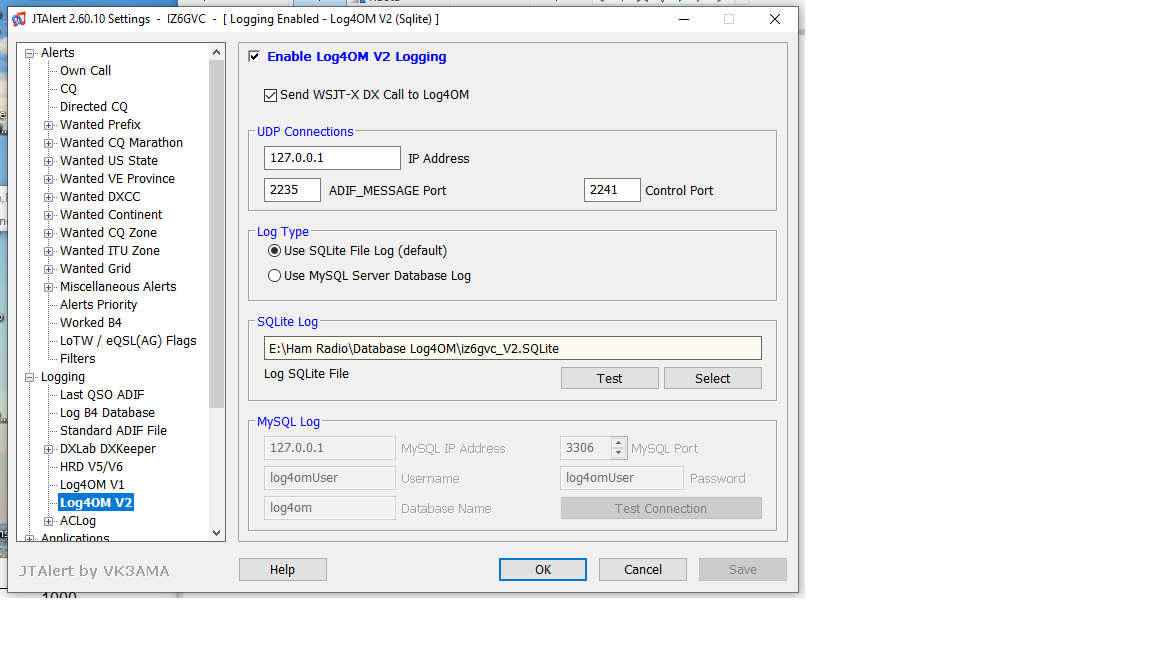Toggle Send WSJT-X DX Call to Log4OM

[270, 96]
